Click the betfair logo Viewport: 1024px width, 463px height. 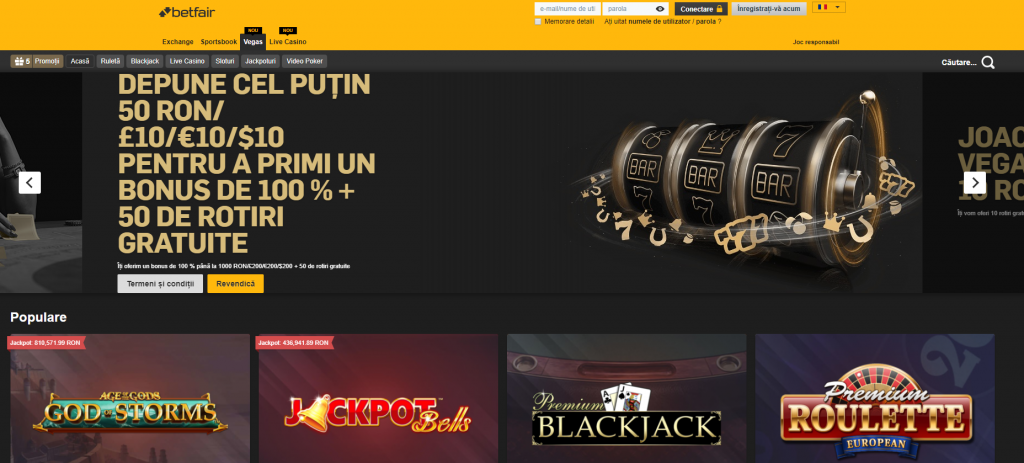(x=187, y=12)
